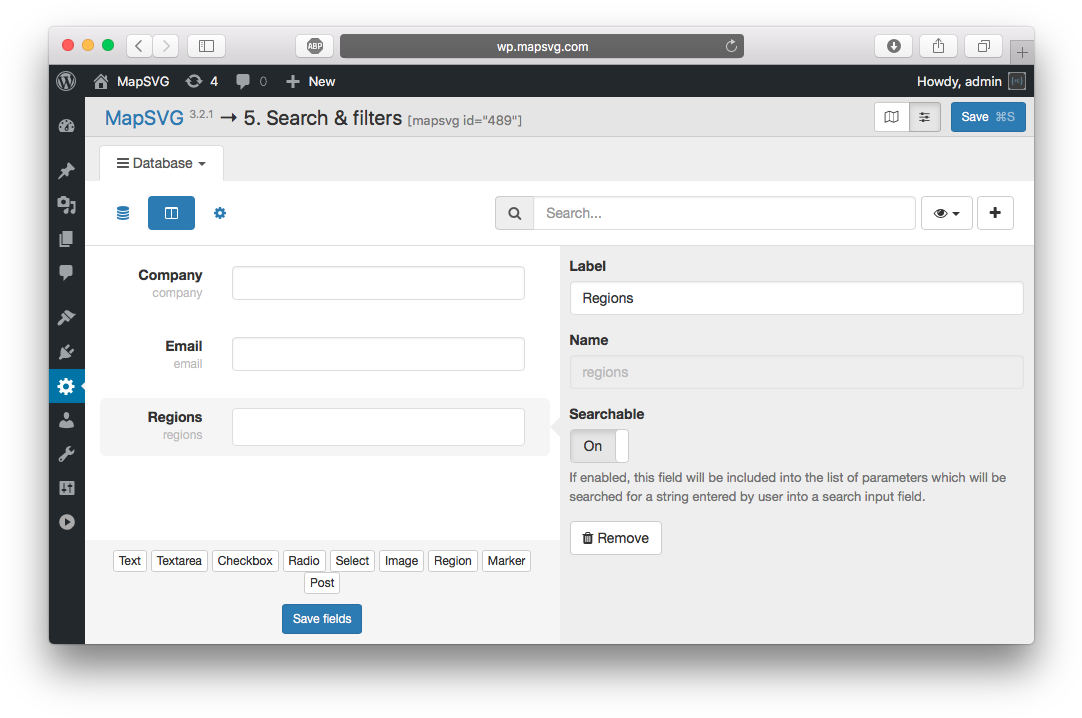
Task: Click the Label input containing Regions
Action: click(796, 297)
